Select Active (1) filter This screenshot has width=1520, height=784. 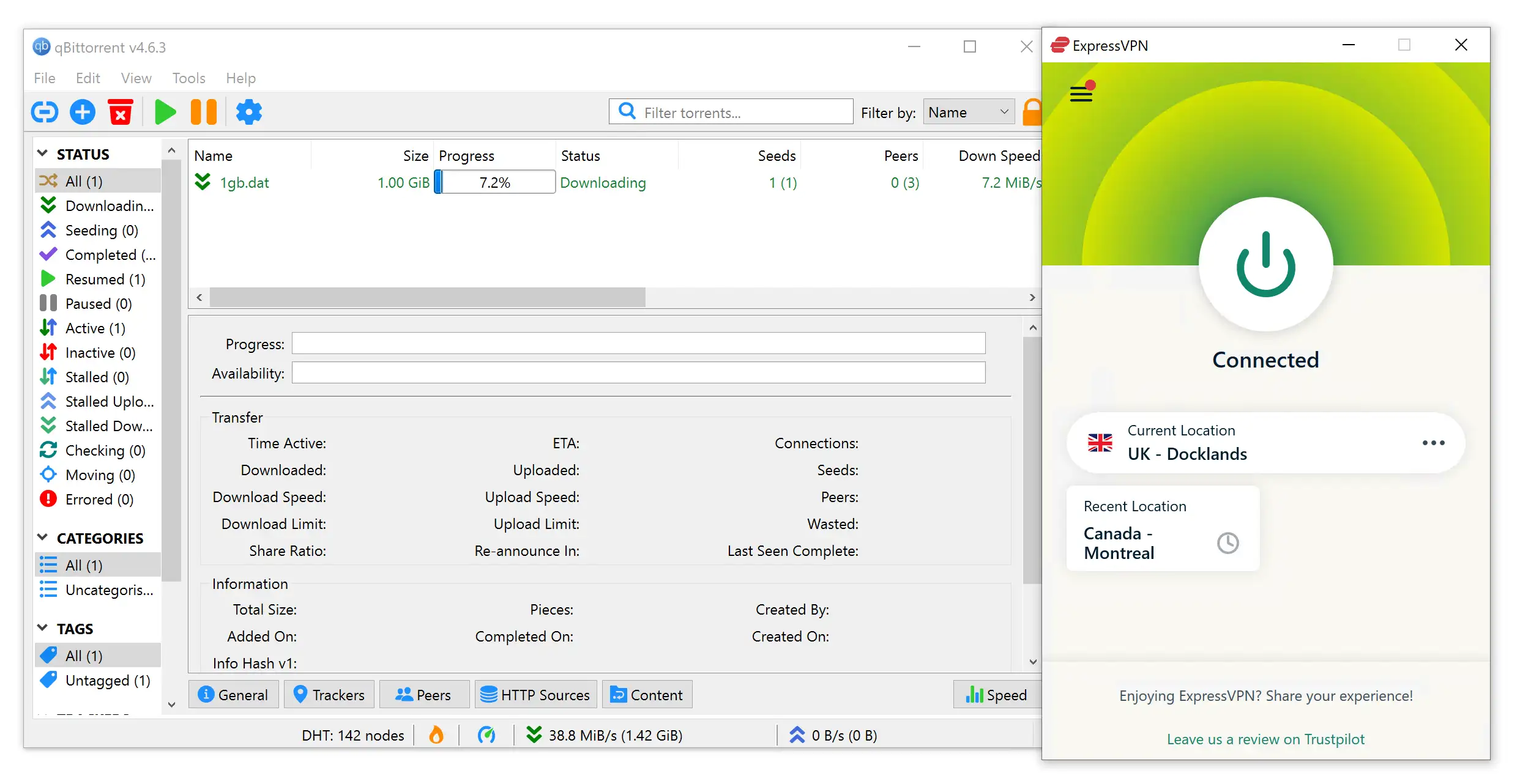(98, 328)
